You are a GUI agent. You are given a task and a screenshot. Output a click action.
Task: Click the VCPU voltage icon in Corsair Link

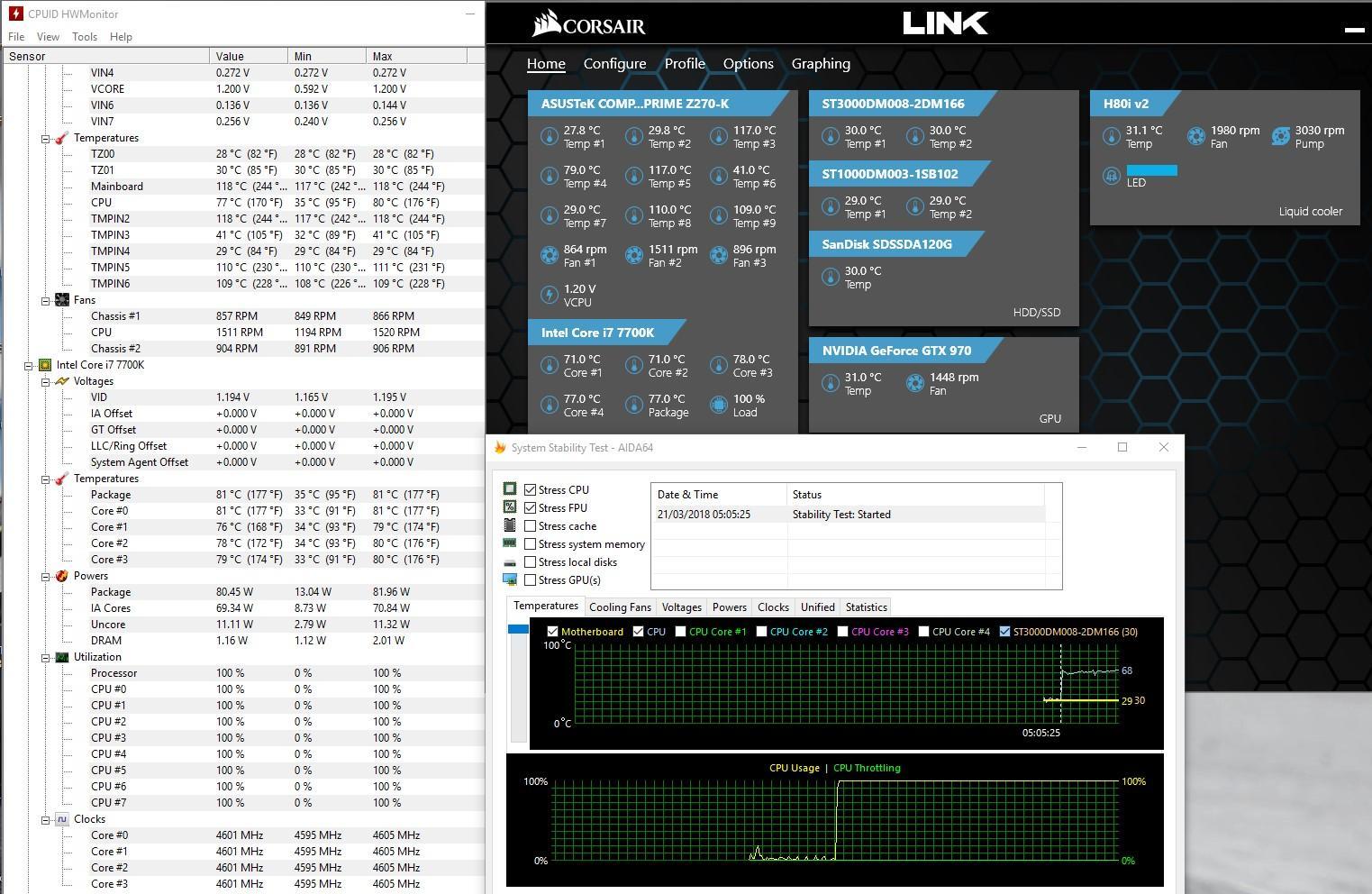[x=549, y=296]
